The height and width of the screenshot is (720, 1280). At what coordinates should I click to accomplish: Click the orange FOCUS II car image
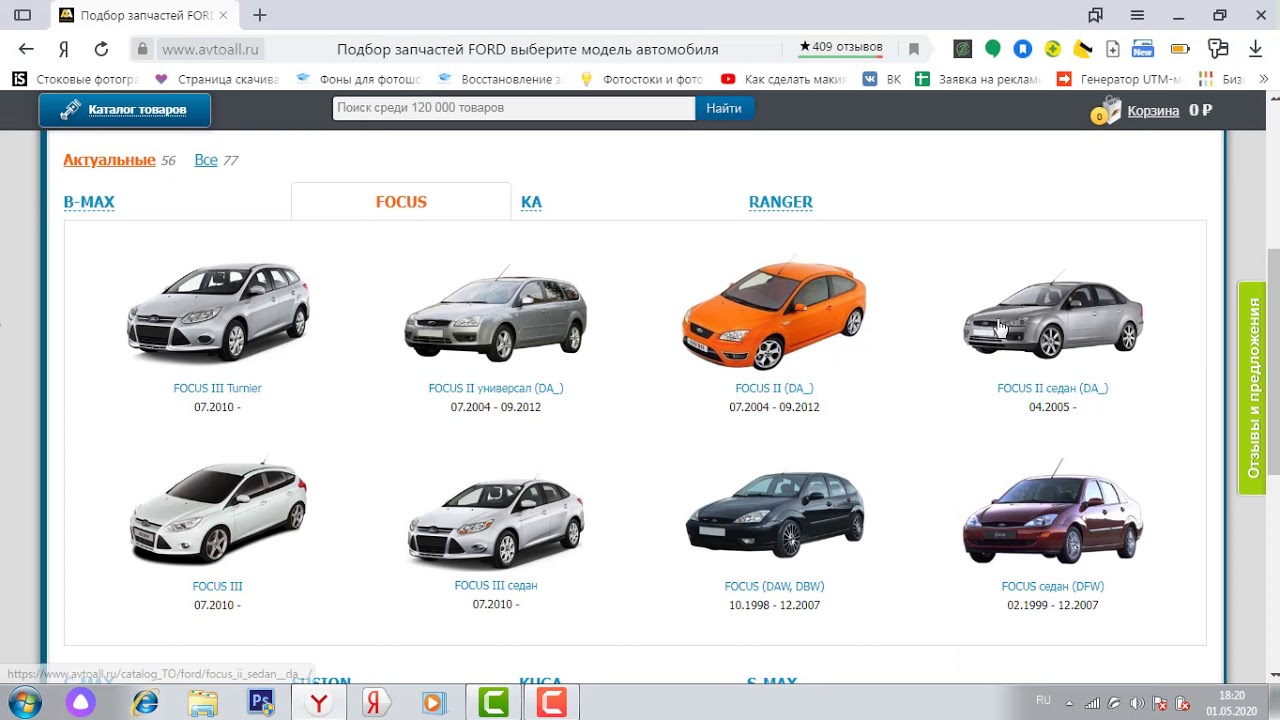[774, 315]
